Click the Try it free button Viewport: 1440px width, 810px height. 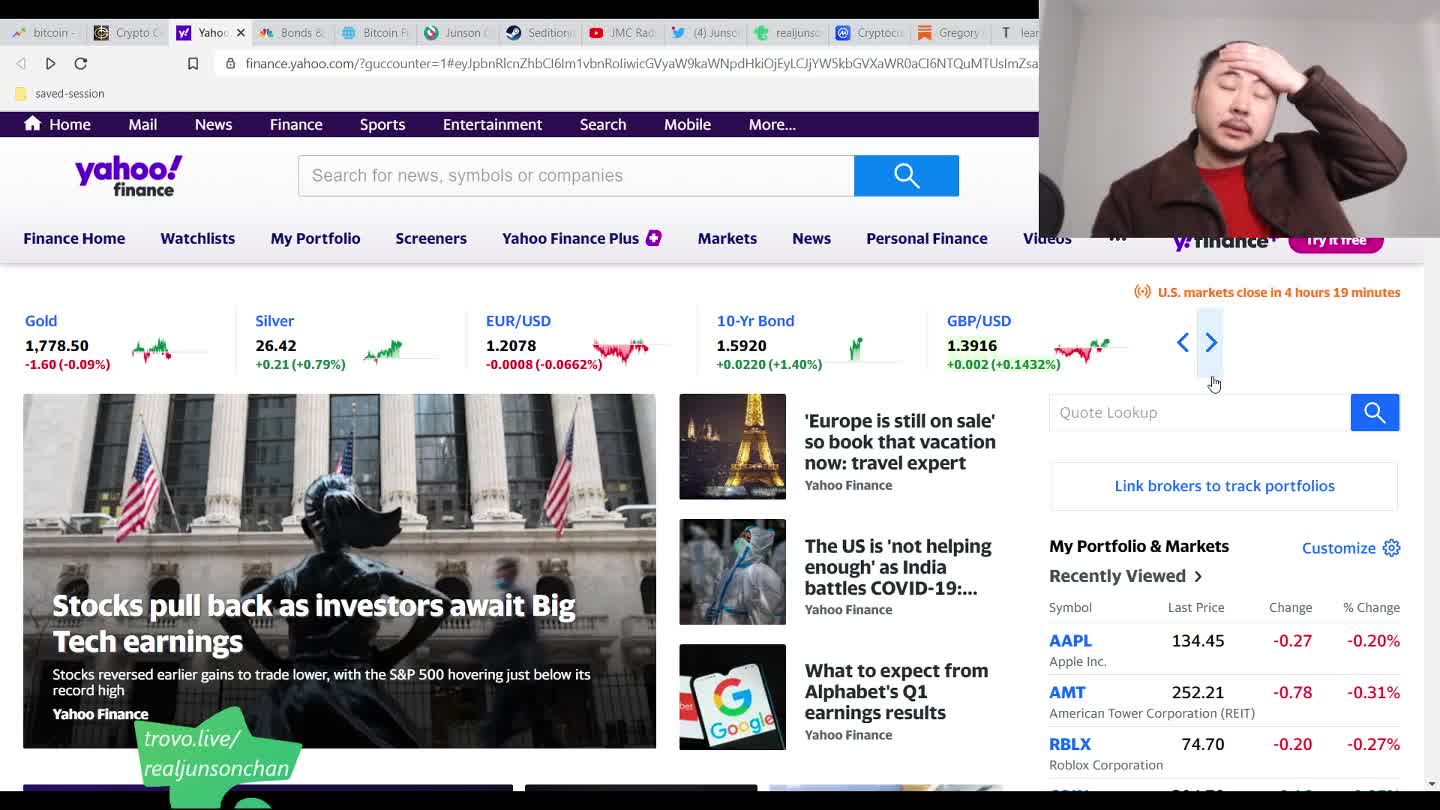click(x=1336, y=242)
